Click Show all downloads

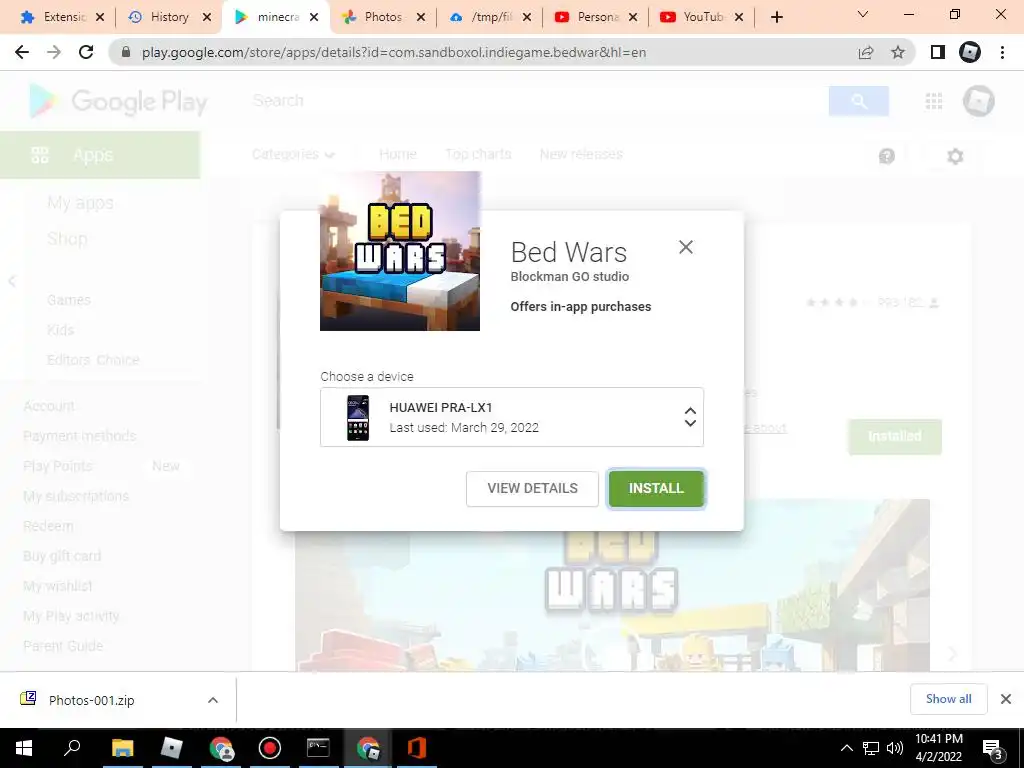click(x=948, y=699)
